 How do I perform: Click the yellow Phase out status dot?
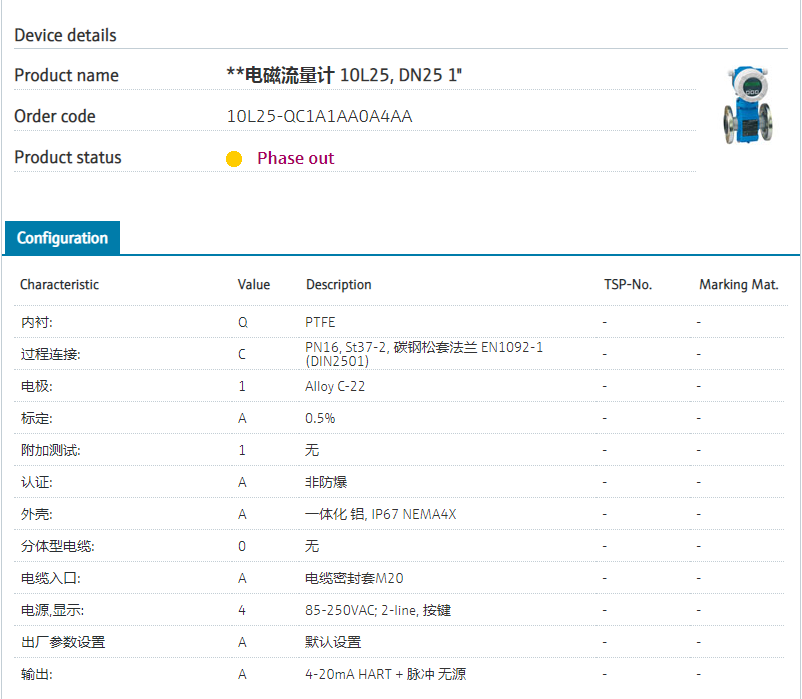pyautogui.click(x=234, y=159)
